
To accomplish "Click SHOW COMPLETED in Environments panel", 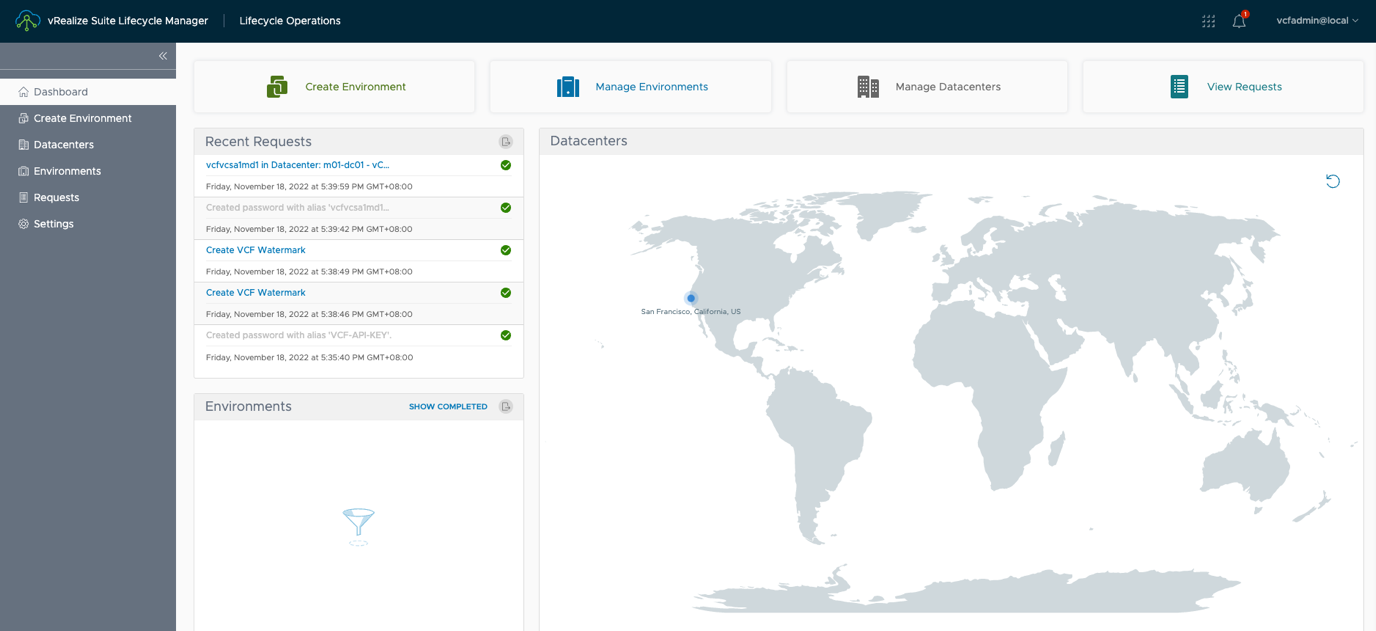I will (x=448, y=407).
